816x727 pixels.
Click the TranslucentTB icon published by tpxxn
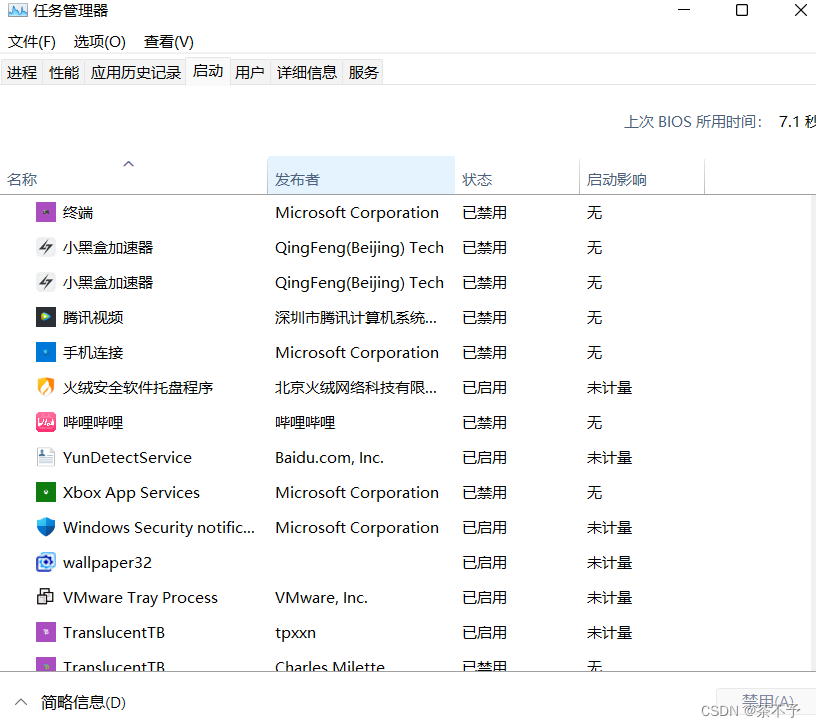tap(46, 632)
